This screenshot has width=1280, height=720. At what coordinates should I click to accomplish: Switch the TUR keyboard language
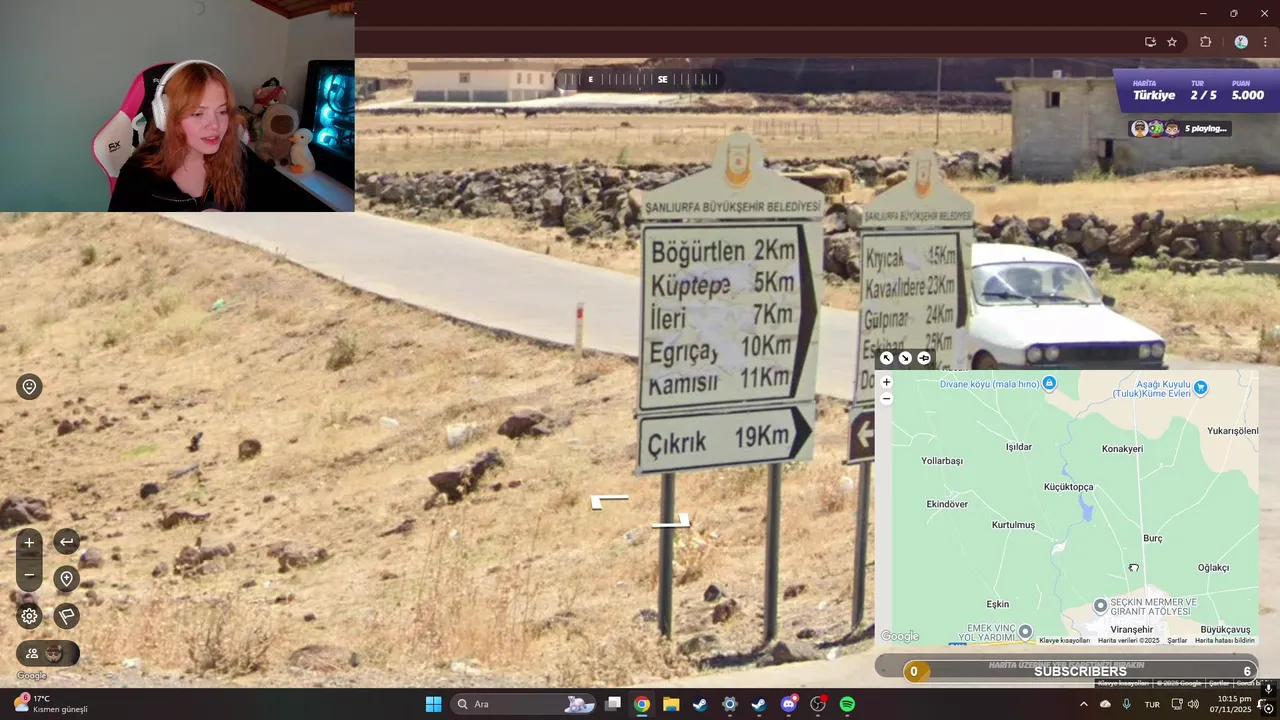(x=1152, y=704)
